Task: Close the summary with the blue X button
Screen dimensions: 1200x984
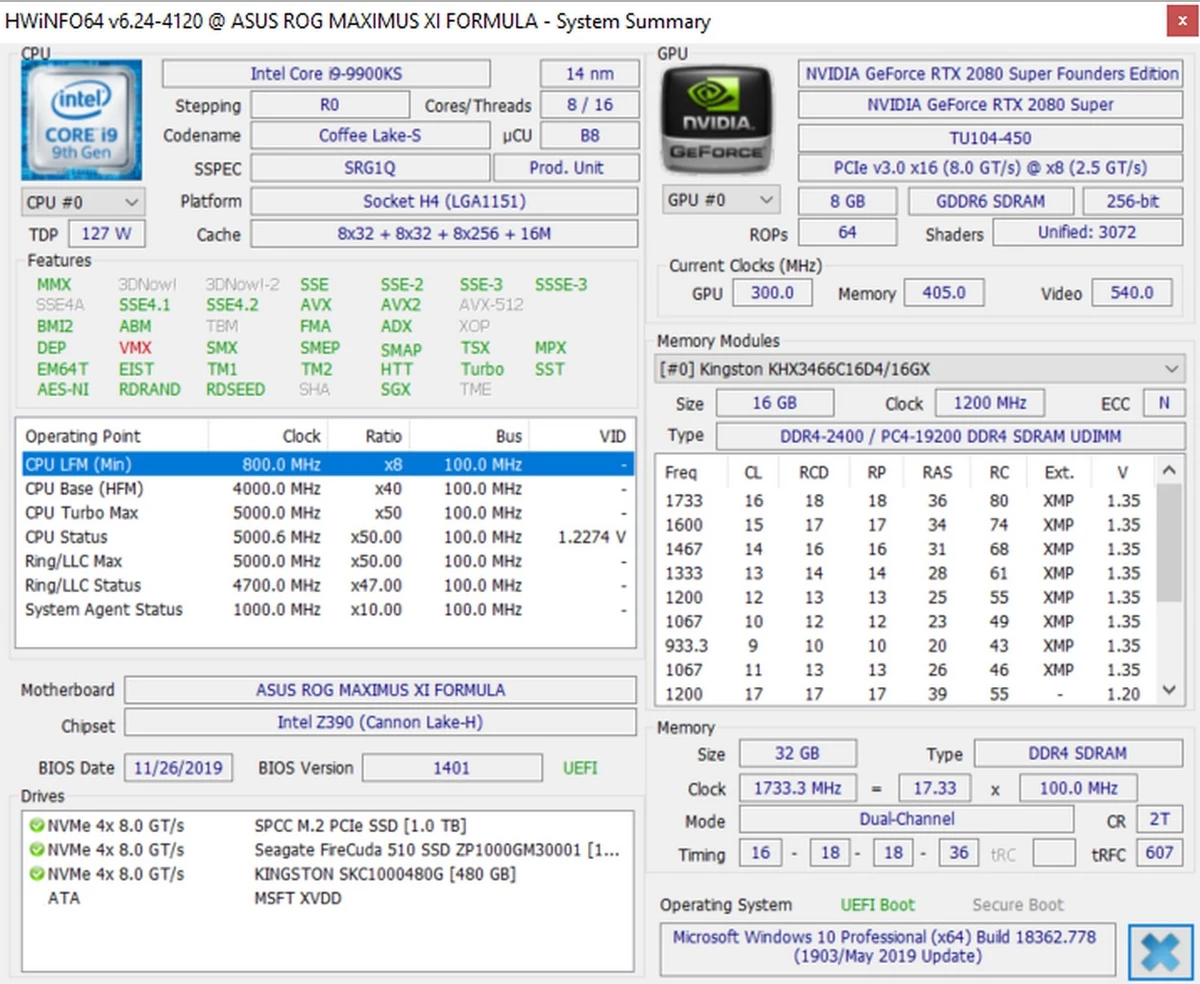Action: point(1159,951)
